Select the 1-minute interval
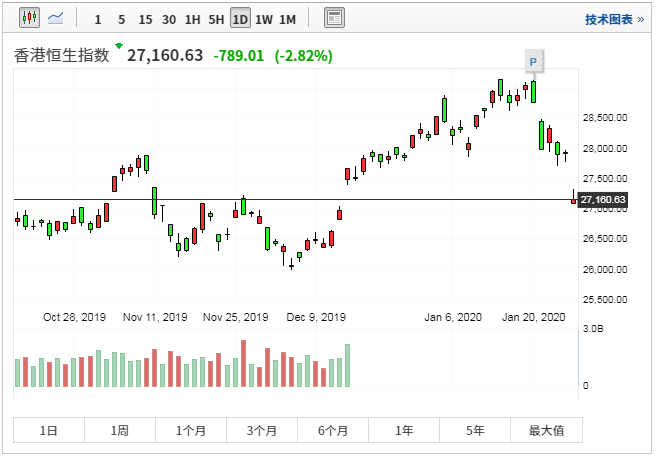660x456 pixels. click(x=97, y=19)
